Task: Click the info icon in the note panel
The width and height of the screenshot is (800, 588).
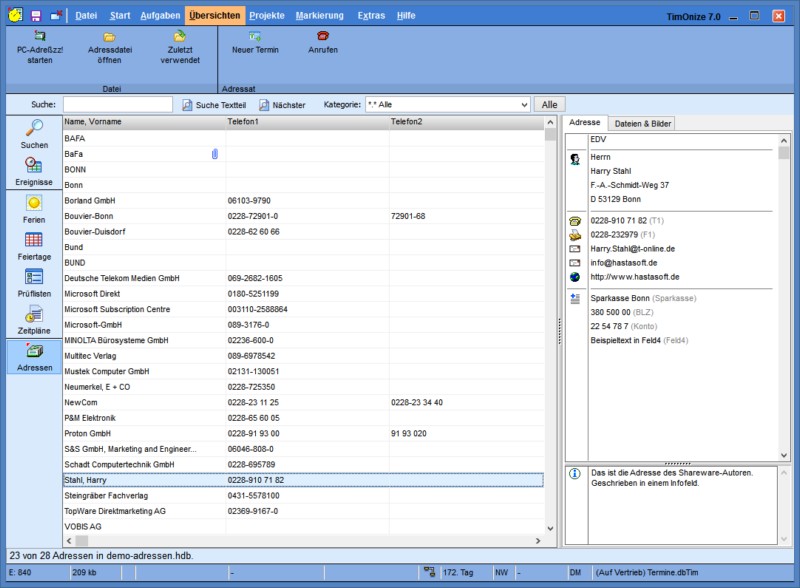Action: pyautogui.click(x=575, y=474)
